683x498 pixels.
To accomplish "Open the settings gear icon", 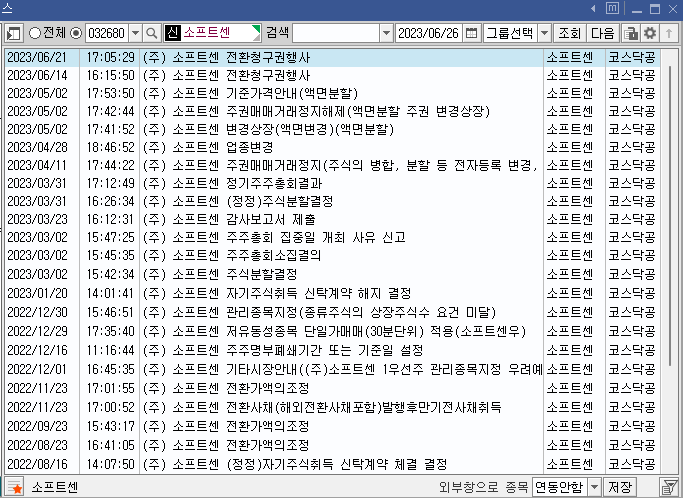I will tap(650, 33).
